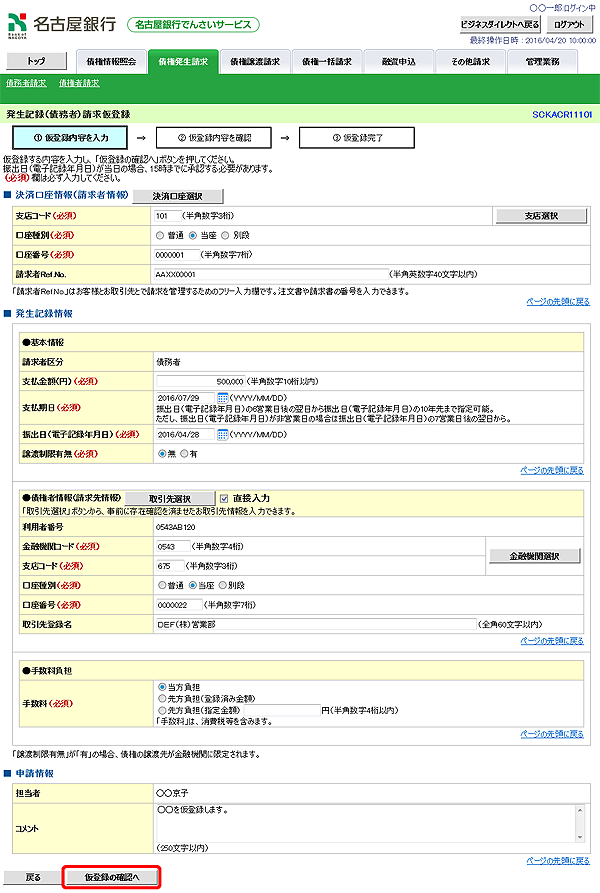Click the 利用者番号 value 0543AB120
The height and width of the screenshot is (893, 600).
pyautogui.click(x=176, y=527)
